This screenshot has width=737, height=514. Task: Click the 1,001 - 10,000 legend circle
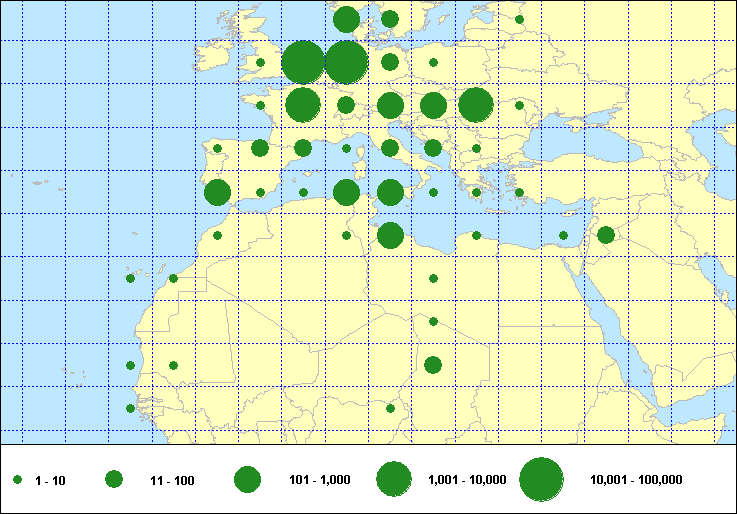(394, 480)
